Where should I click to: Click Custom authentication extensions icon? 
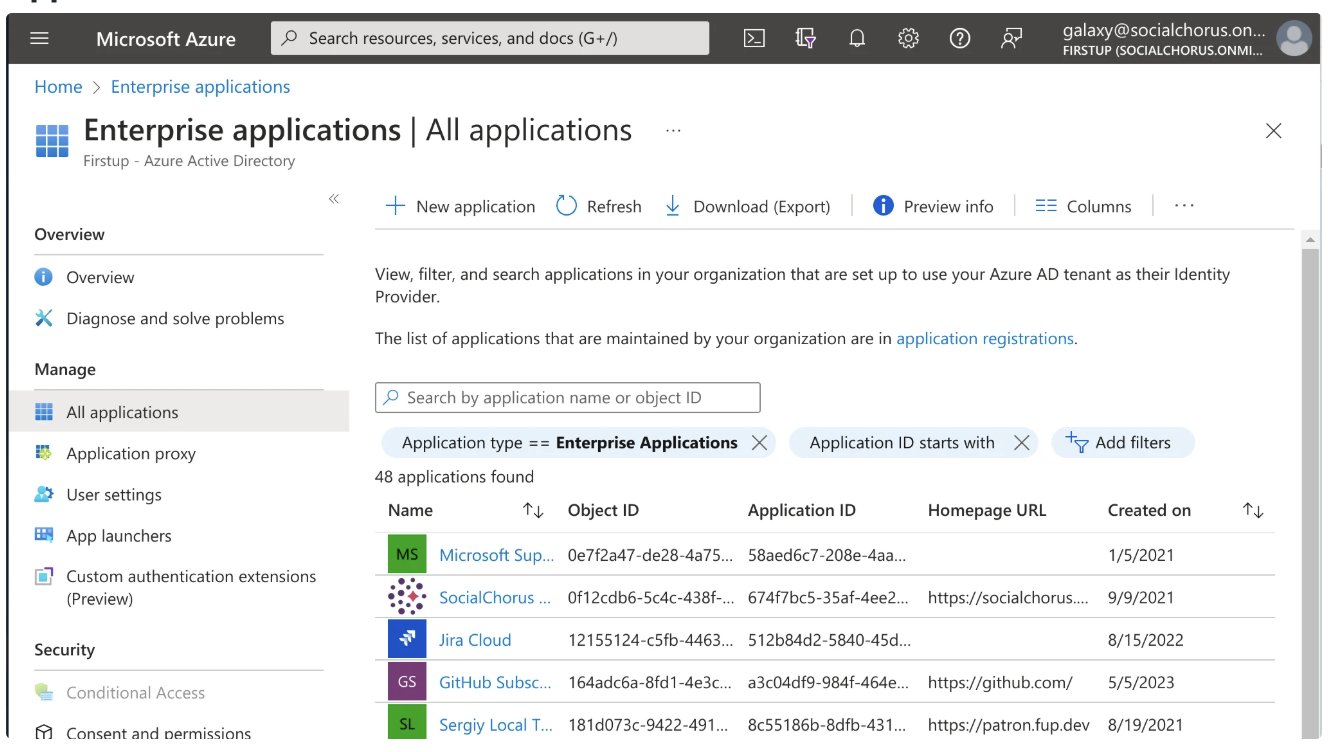pyautogui.click(x=43, y=577)
